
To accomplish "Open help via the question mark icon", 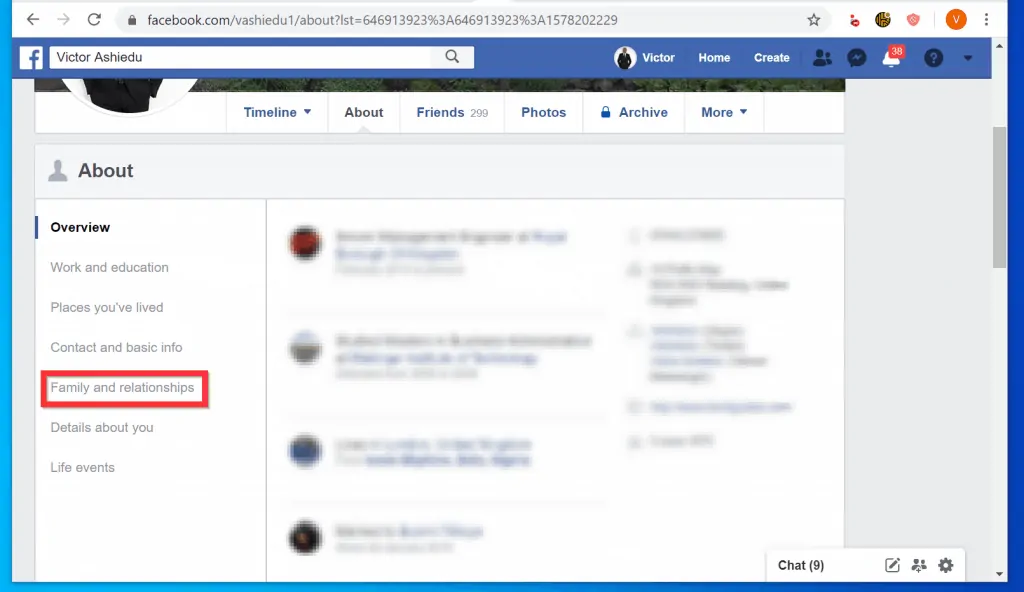I will click(932, 57).
